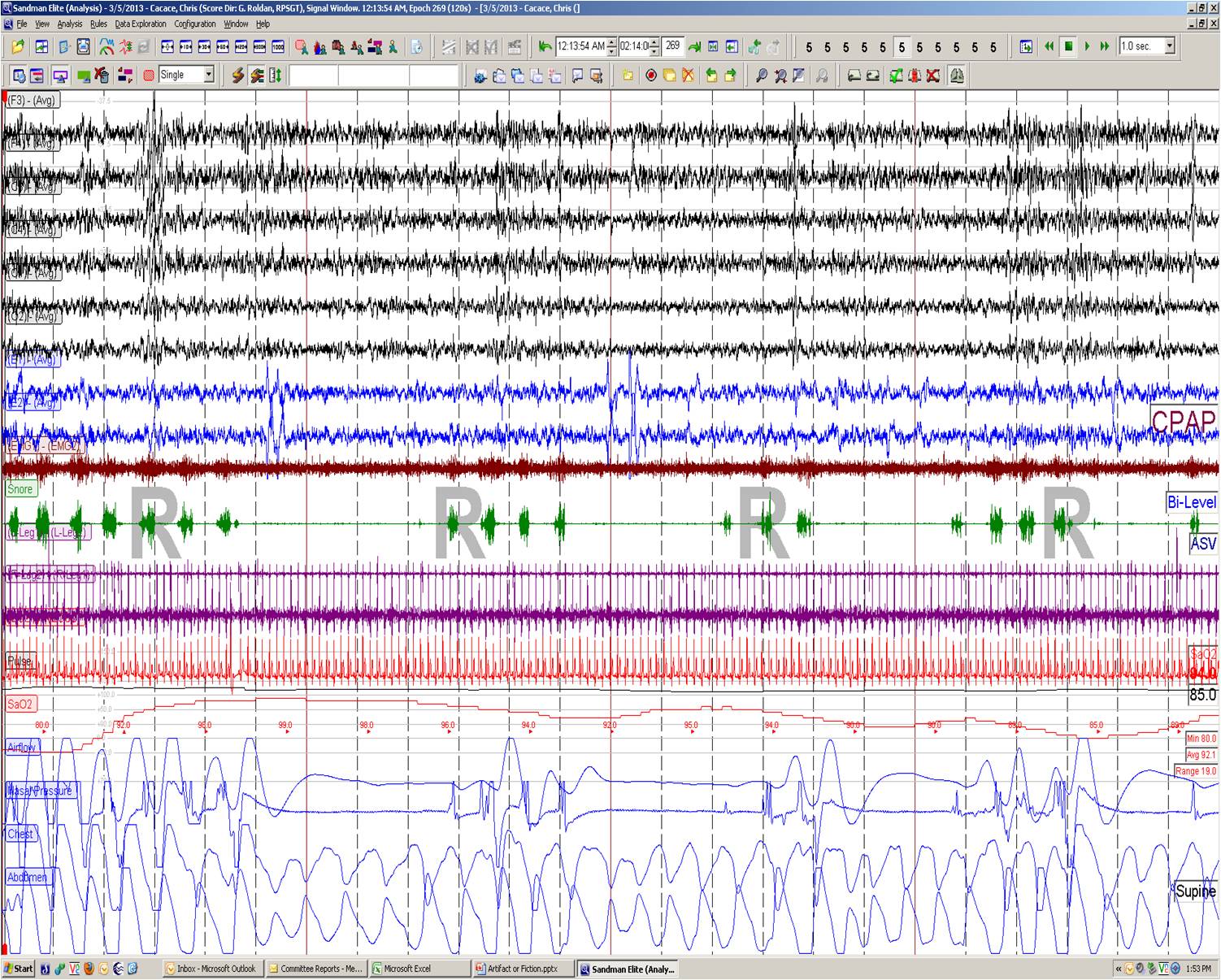Click the red record circle icon

pos(650,76)
